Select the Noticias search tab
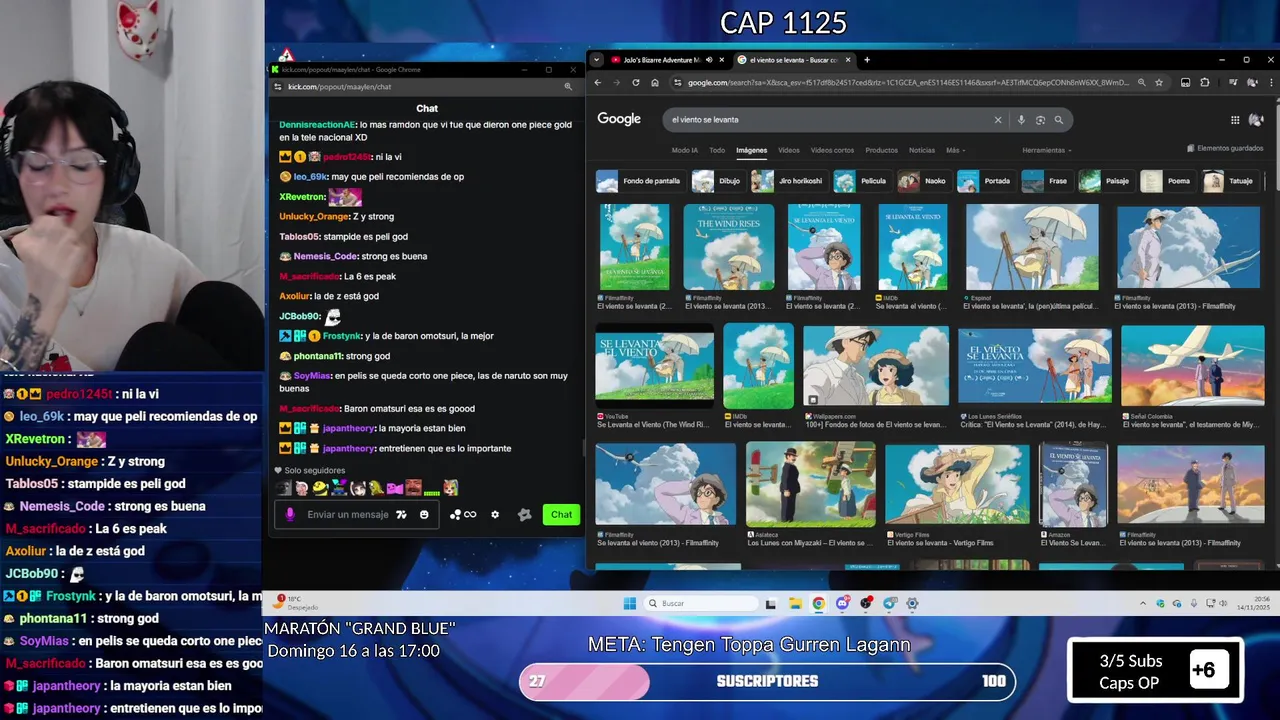 pyautogui.click(x=922, y=150)
